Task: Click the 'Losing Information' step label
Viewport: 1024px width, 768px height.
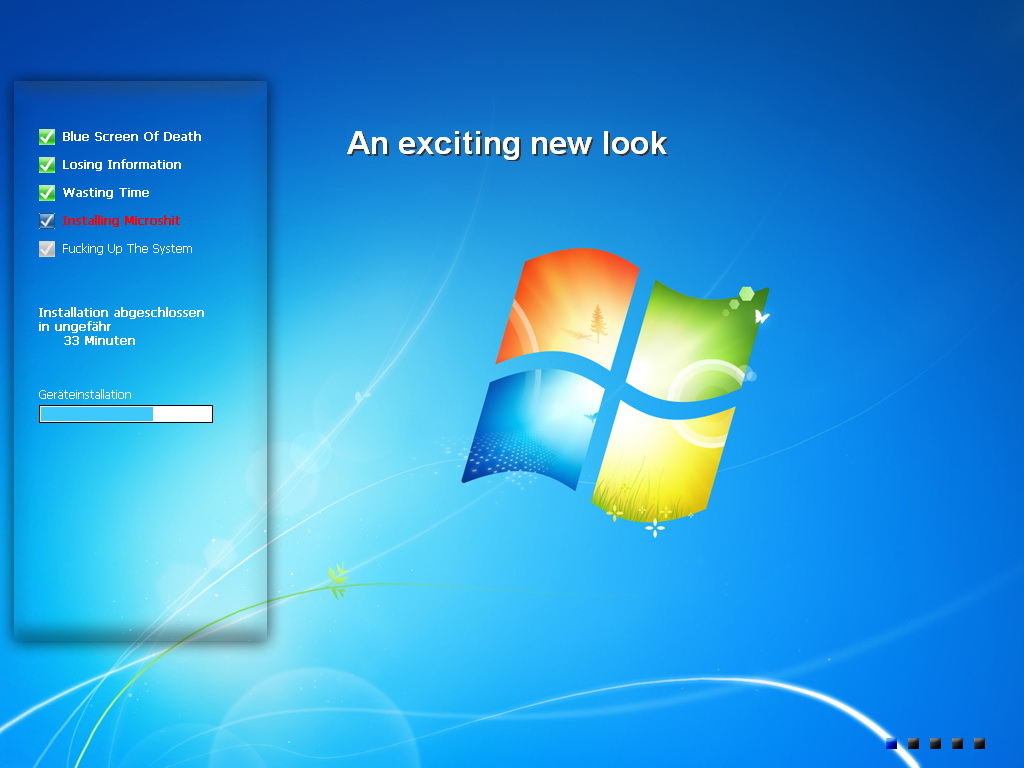Action: tap(121, 165)
